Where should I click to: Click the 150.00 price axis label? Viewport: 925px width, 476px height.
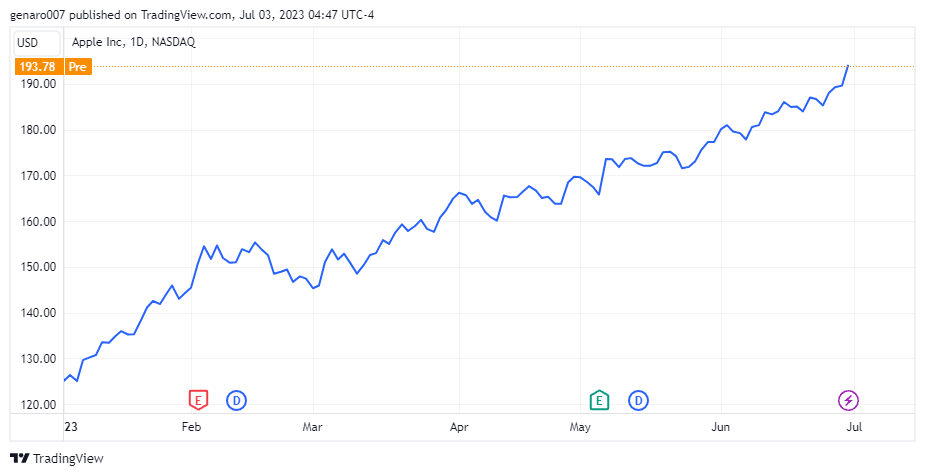click(x=38, y=267)
